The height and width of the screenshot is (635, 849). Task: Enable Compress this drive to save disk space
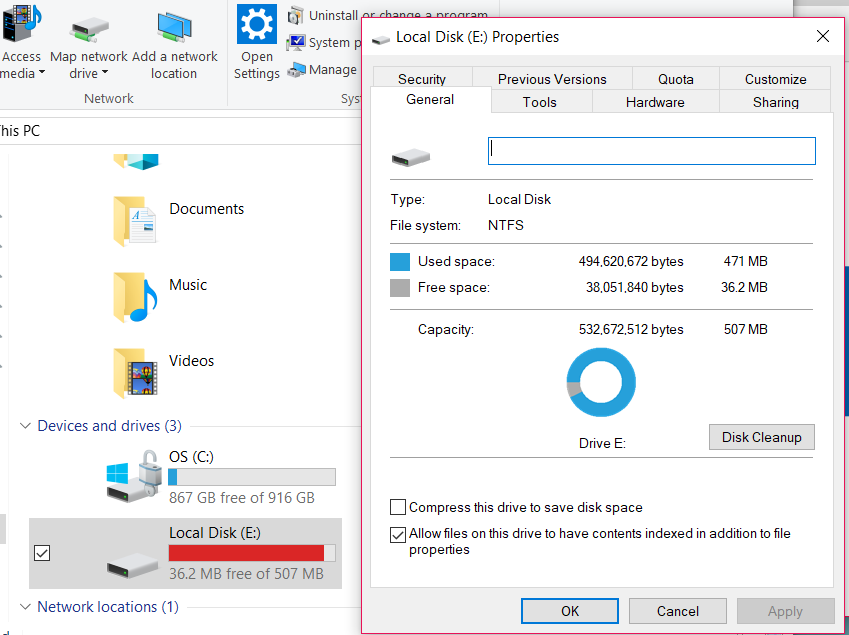coord(398,507)
